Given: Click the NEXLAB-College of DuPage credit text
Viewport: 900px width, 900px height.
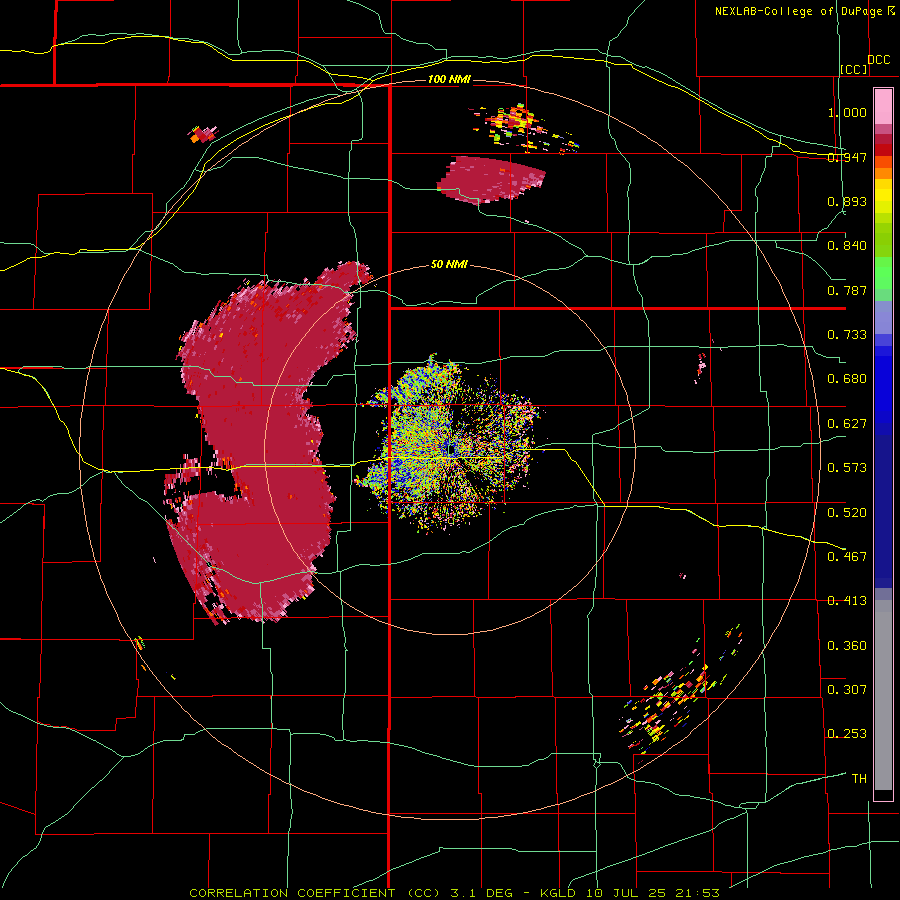Looking at the screenshot, I should (799, 11).
